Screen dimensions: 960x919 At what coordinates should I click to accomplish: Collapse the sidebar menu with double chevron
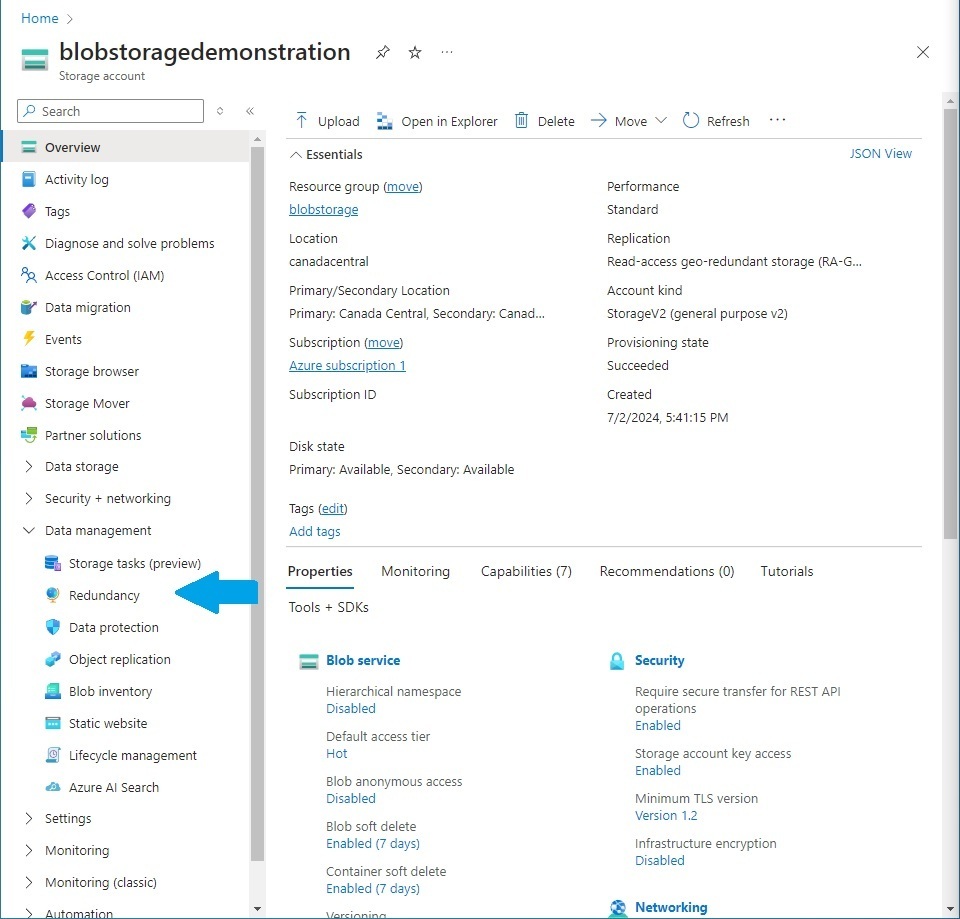tap(250, 111)
